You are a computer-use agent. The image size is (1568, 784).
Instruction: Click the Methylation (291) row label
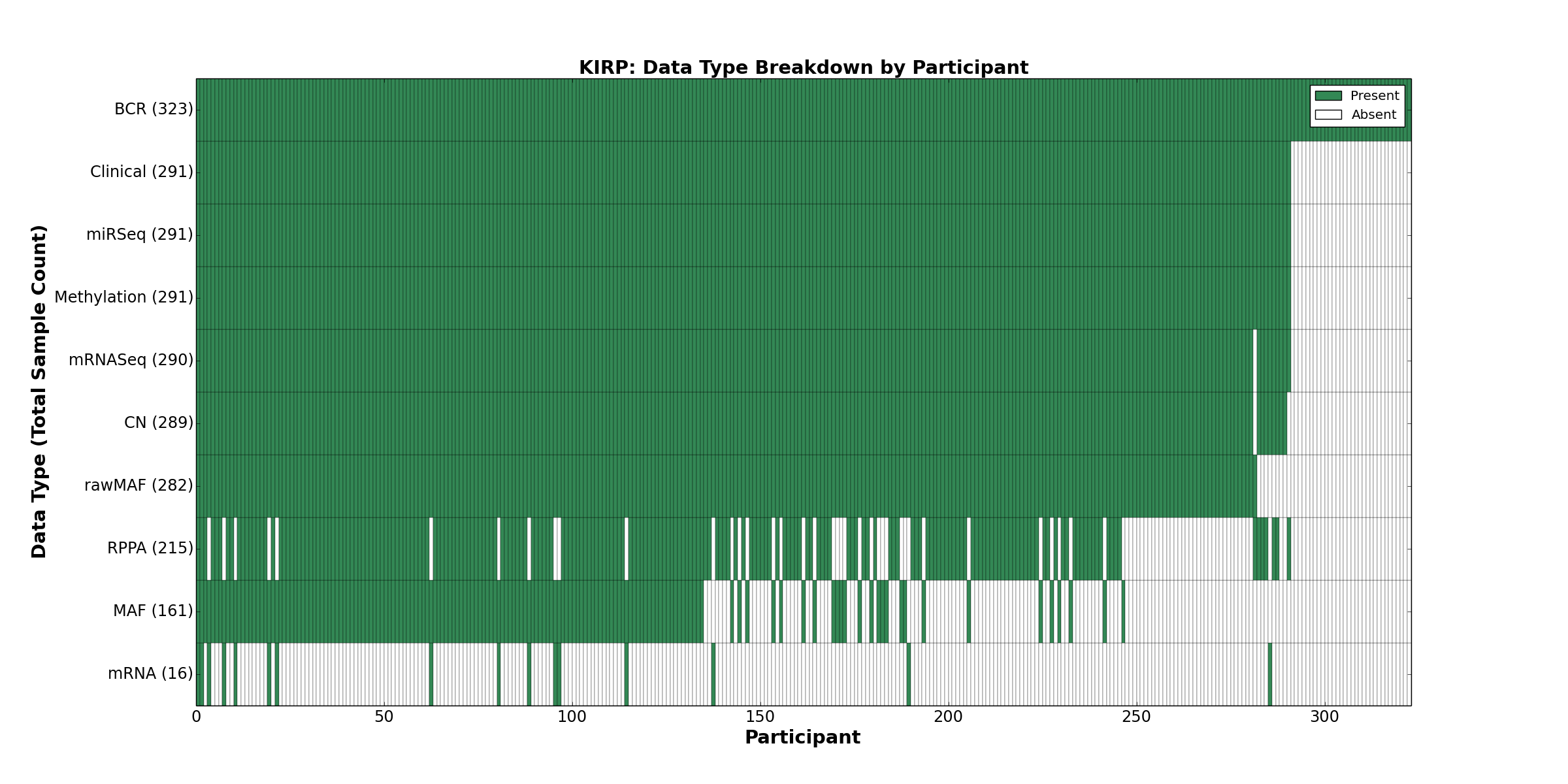(123, 297)
